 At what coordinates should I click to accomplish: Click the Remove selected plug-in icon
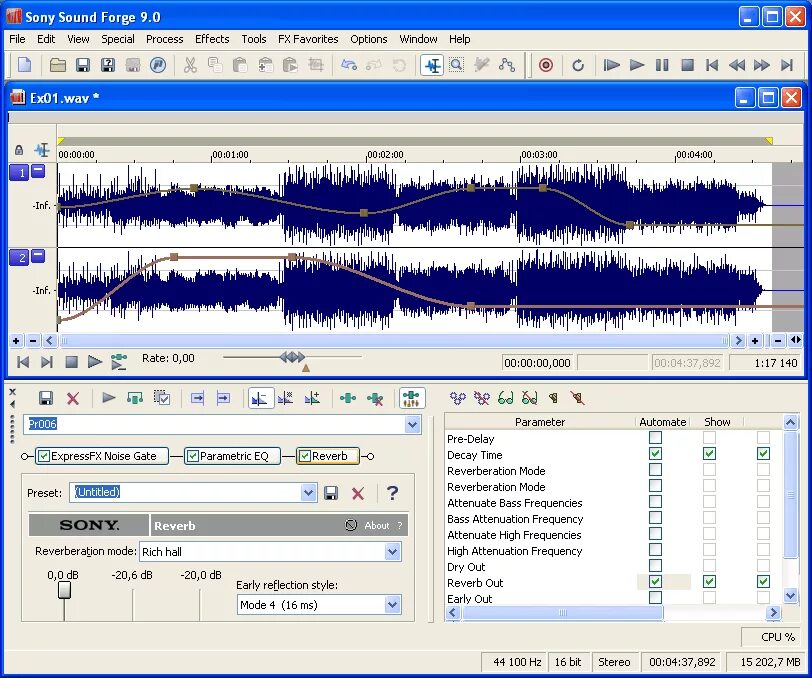point(374,398)
